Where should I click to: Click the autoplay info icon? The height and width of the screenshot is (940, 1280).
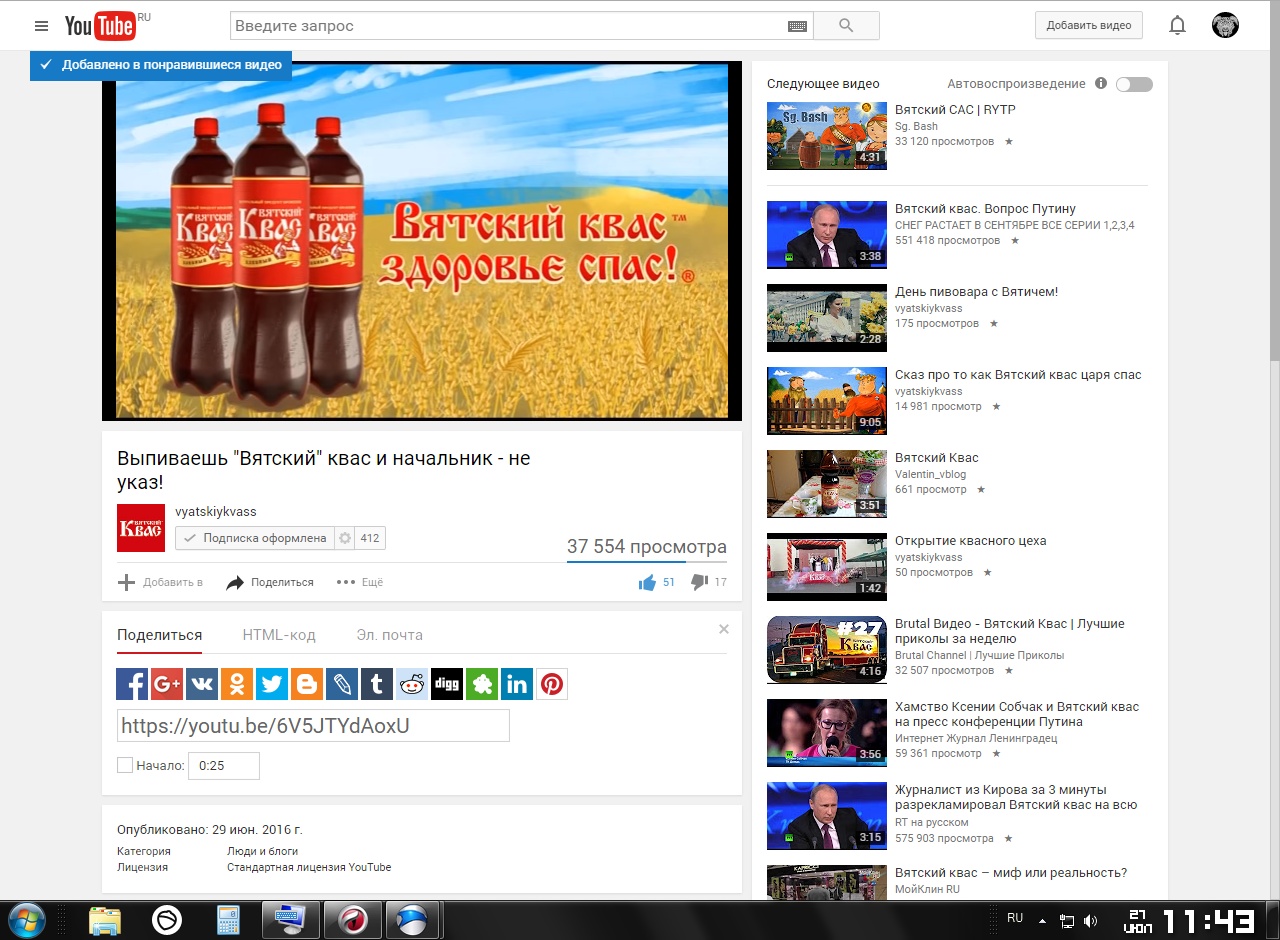pyautogui.click(x=1100, y=84)
